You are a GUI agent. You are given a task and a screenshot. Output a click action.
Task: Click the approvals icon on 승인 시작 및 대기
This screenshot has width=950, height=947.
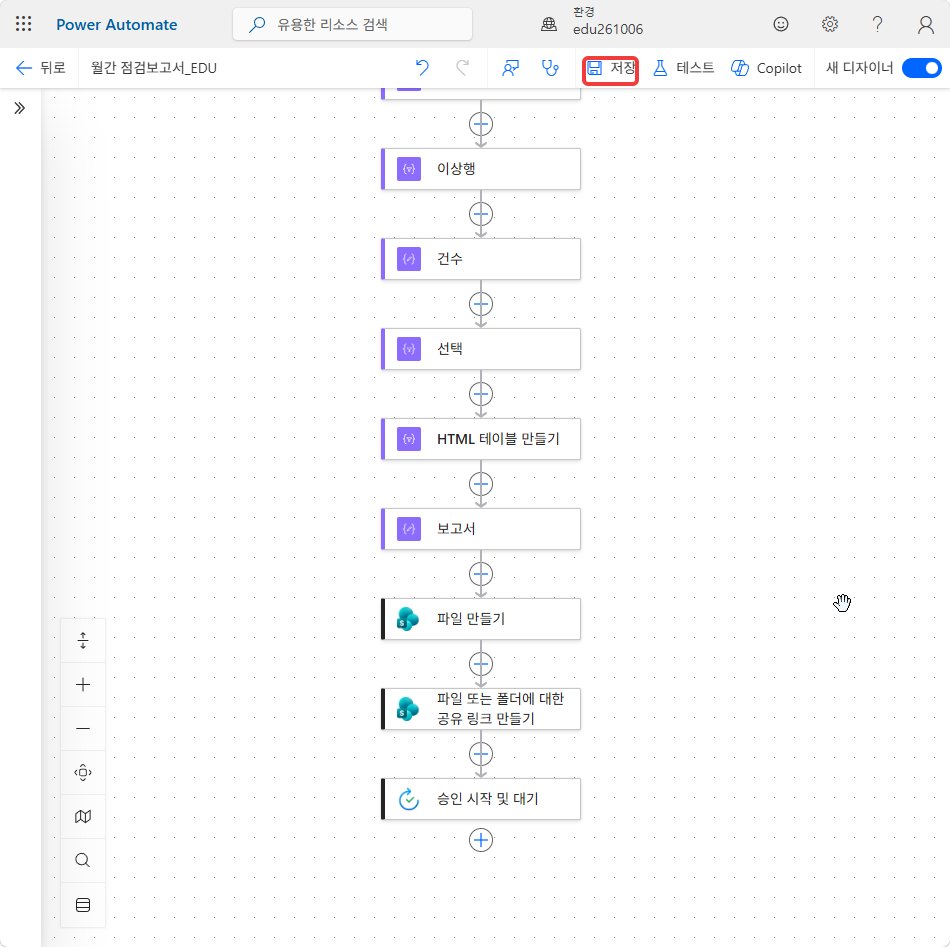[409, 799]
